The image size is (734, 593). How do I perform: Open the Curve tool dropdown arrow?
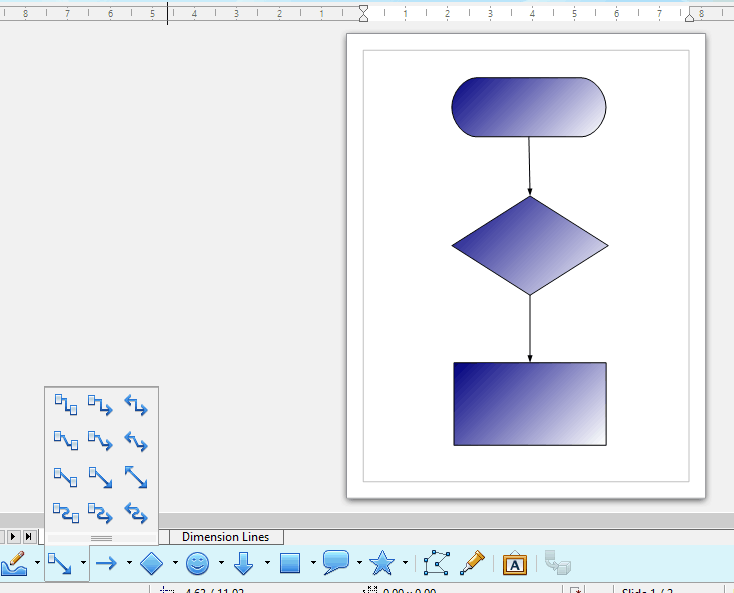[37, 563]
